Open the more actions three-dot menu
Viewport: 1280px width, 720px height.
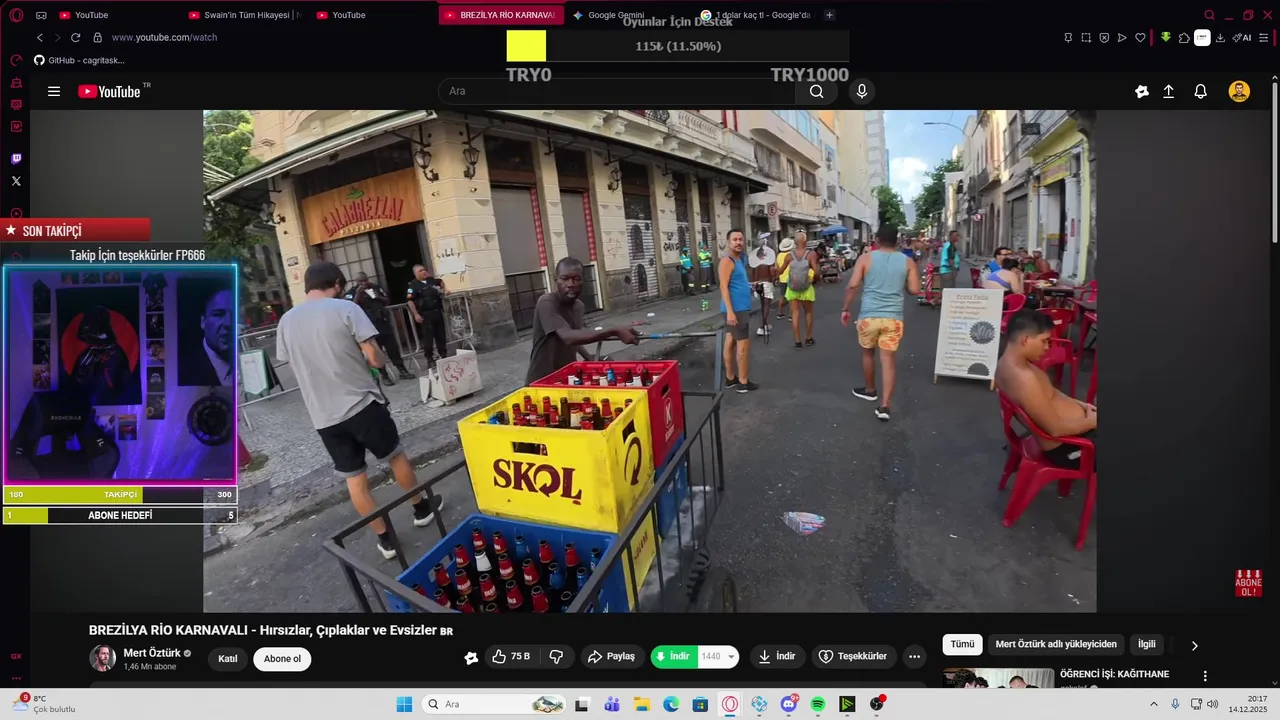click(x=914, y=657)
